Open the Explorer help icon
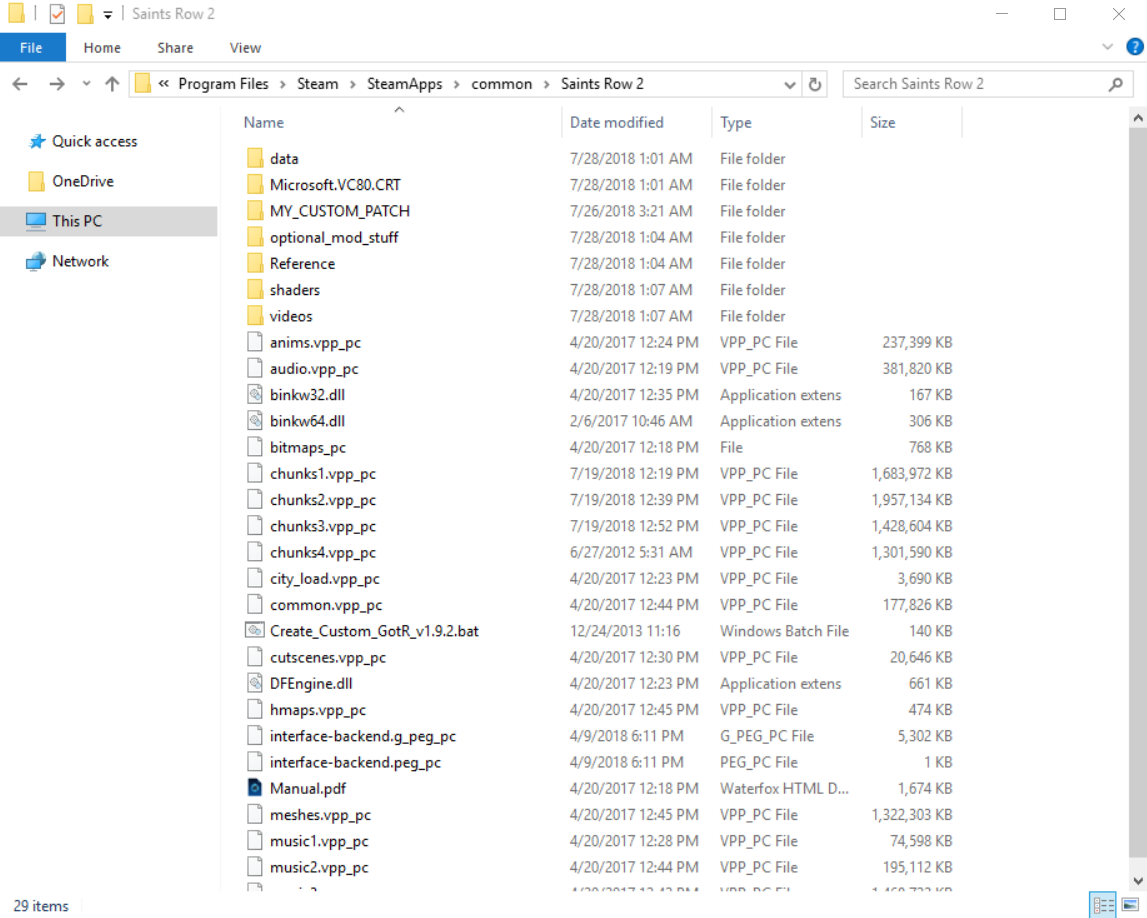This screenshot has width=1147, height=918. (1135, 47)
